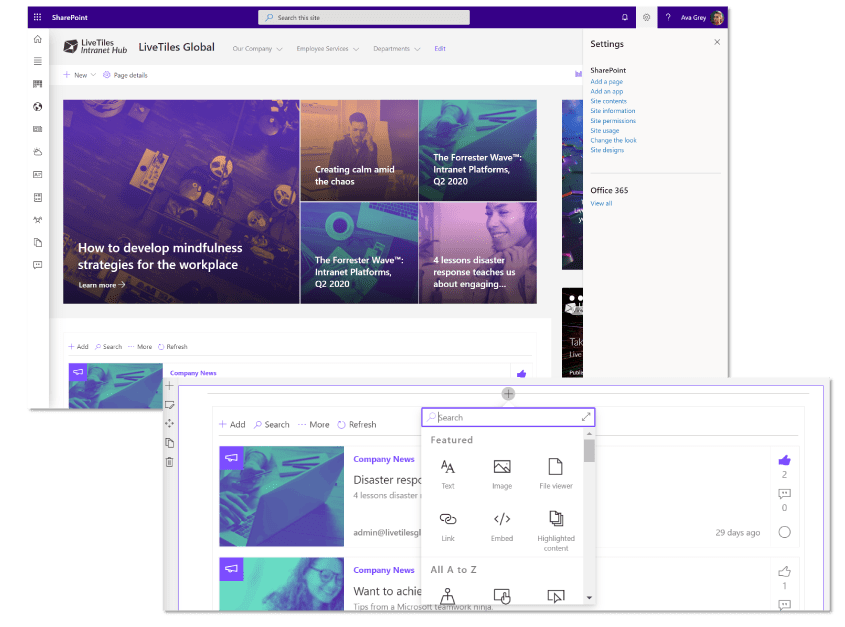The image size is (845, 627).
Task: Click Learn more on mindfulness hero
Action: 102,285
